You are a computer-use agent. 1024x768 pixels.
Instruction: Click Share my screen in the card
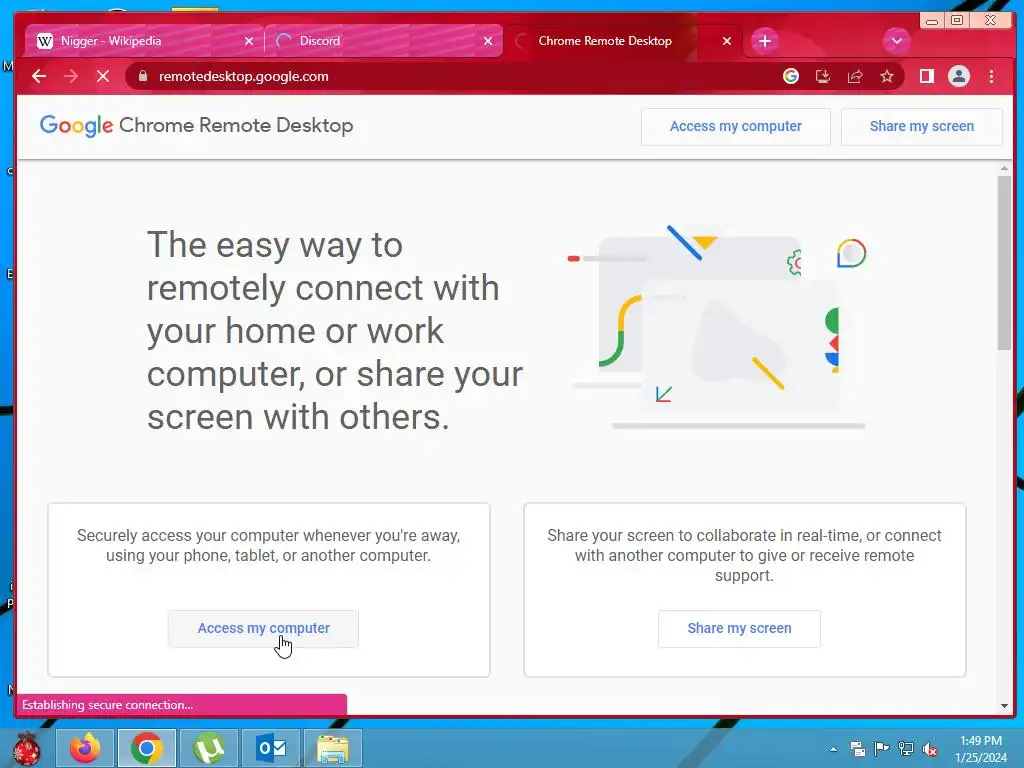[739, 628]
